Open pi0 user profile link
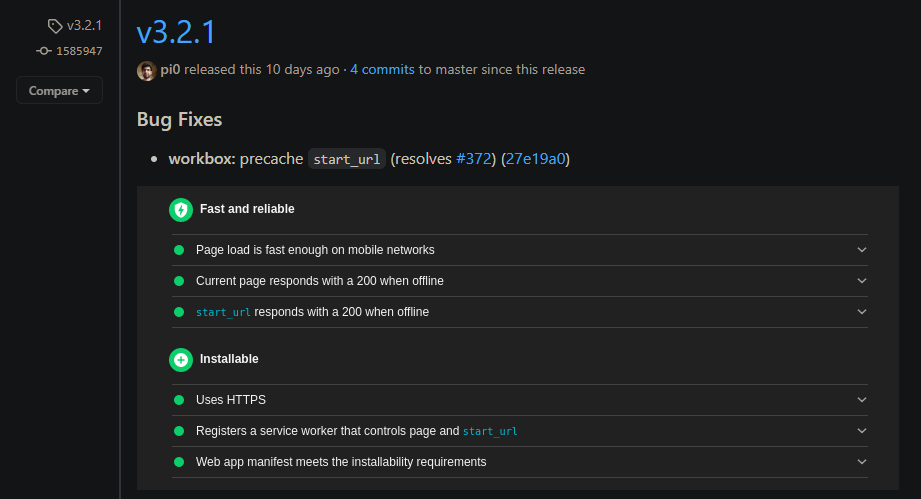The image size is (921, 499). tap(170, 69)
